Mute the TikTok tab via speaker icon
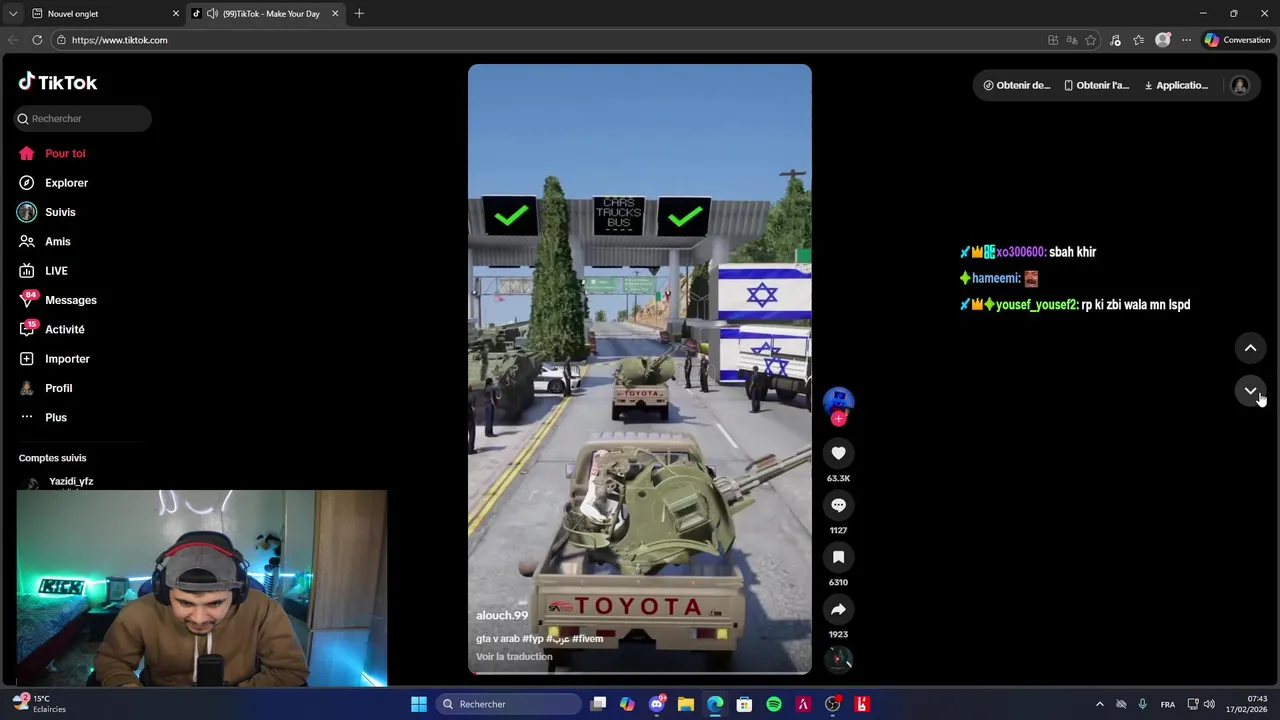The width and height of the screenshot is (1280, 720). tap(212, 14)
